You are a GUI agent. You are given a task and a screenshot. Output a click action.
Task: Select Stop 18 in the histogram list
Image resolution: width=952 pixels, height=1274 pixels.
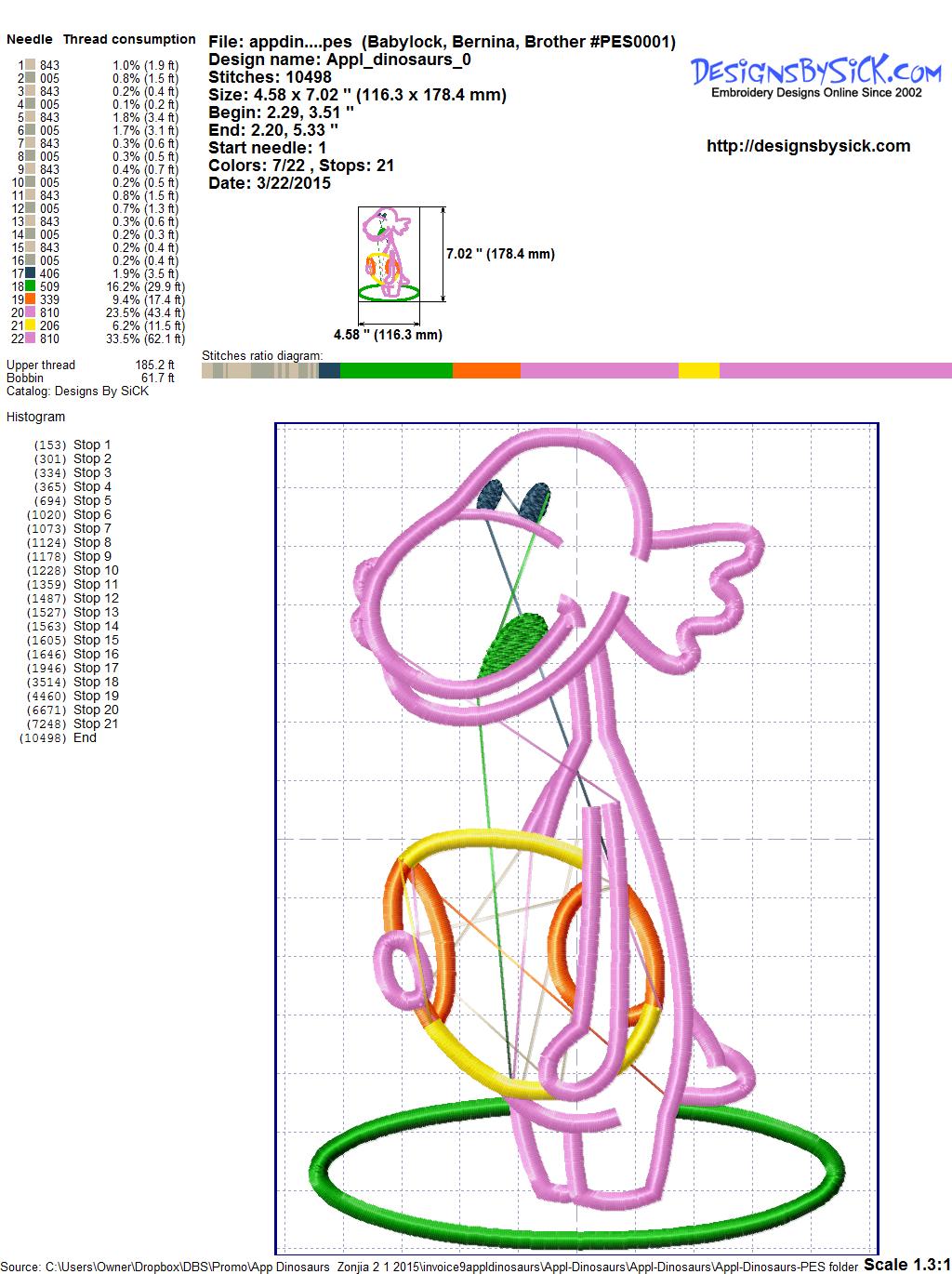tap(96, 682)
